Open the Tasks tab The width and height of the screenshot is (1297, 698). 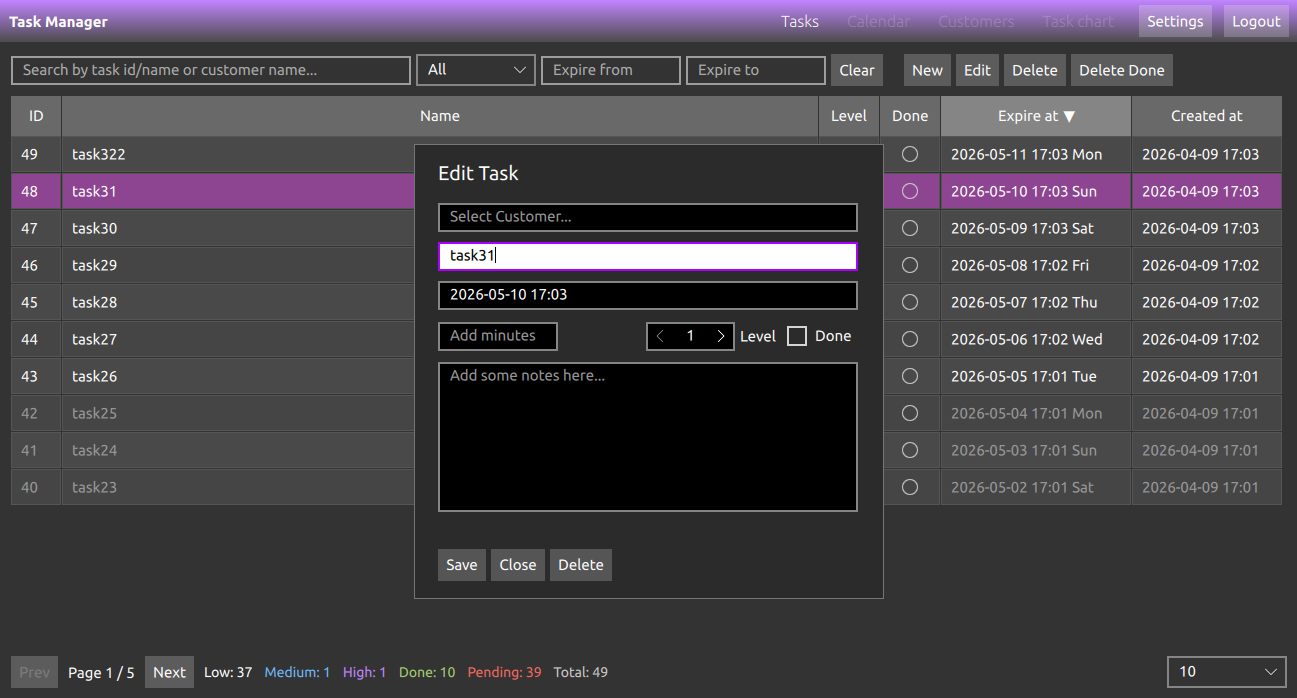pos(800,21)
